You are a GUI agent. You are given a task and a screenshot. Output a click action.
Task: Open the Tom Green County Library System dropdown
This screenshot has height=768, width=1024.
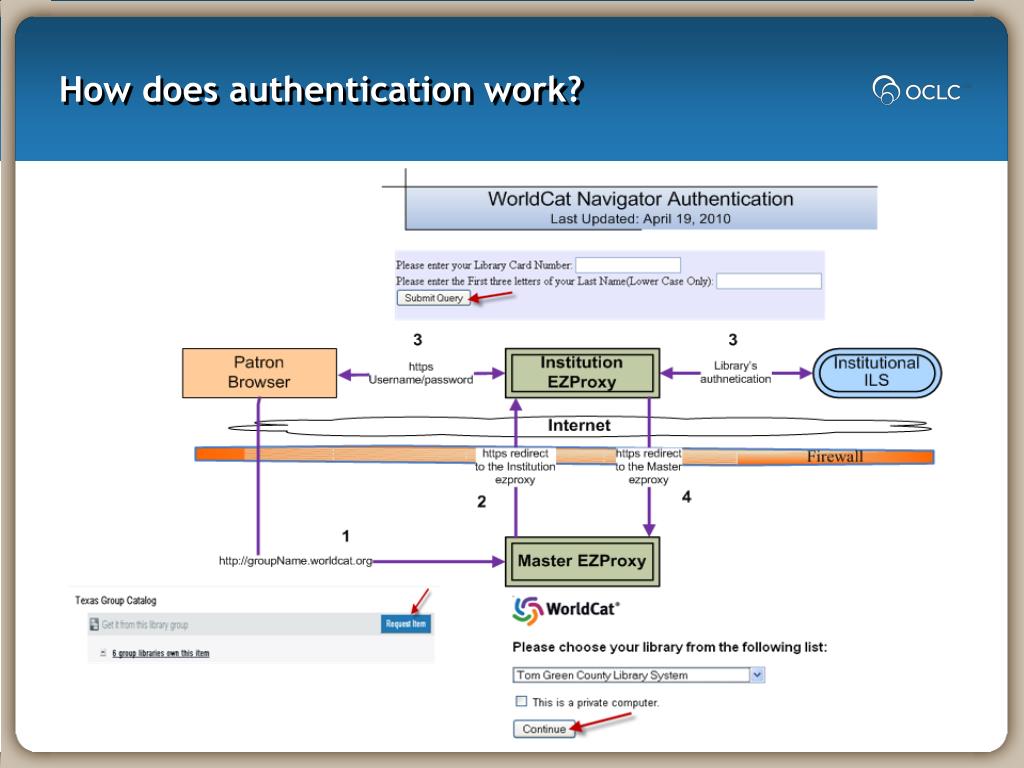pos(638,675)
